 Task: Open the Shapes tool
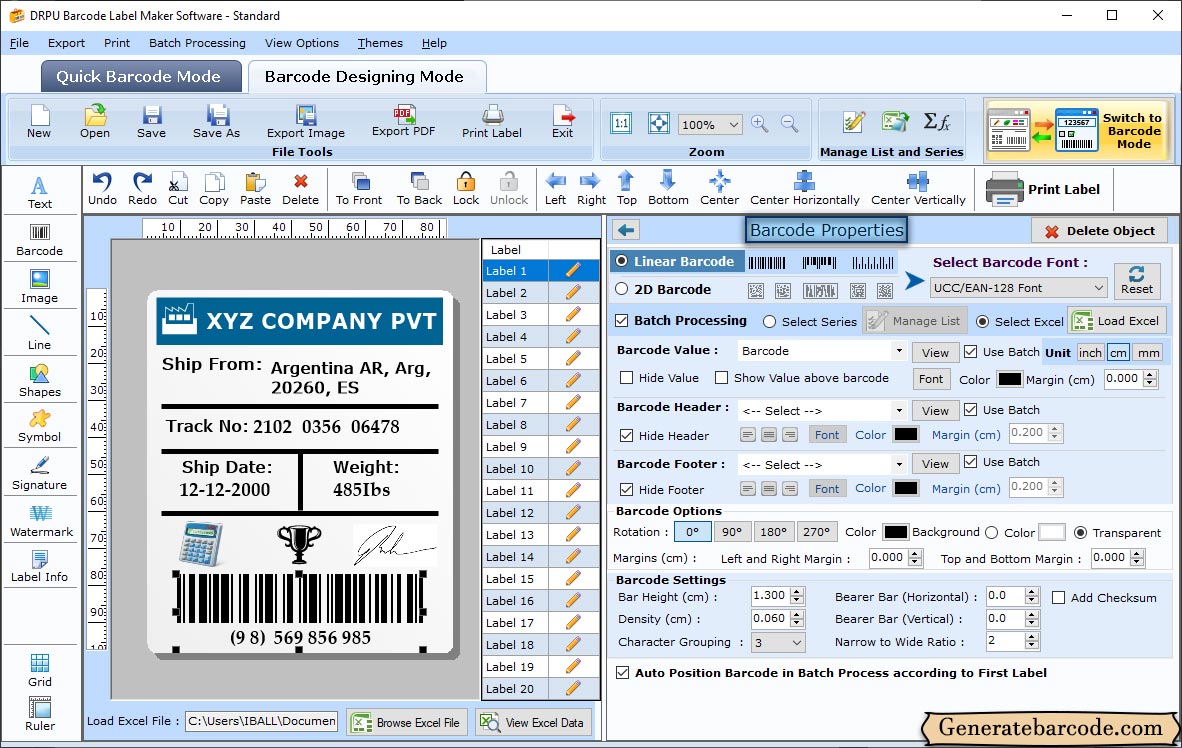[x=39, y=381]
